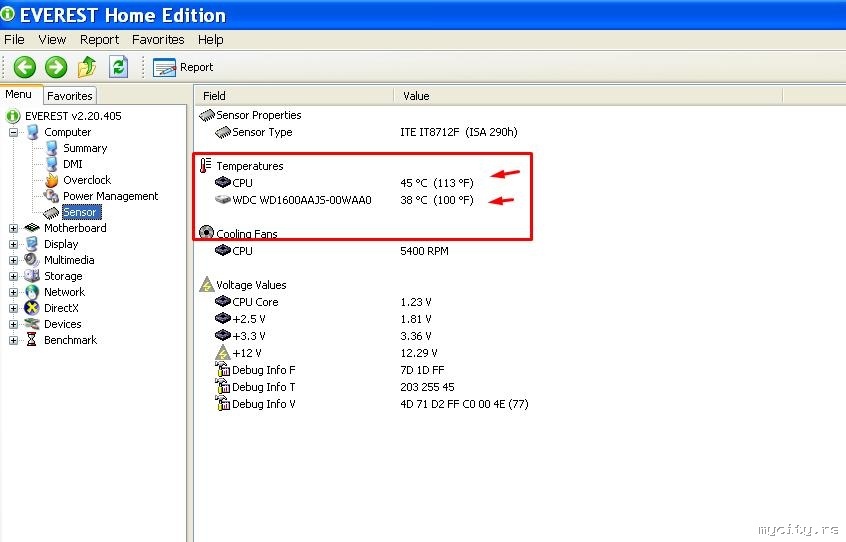Click the Display monitor icon

point(32,244)
